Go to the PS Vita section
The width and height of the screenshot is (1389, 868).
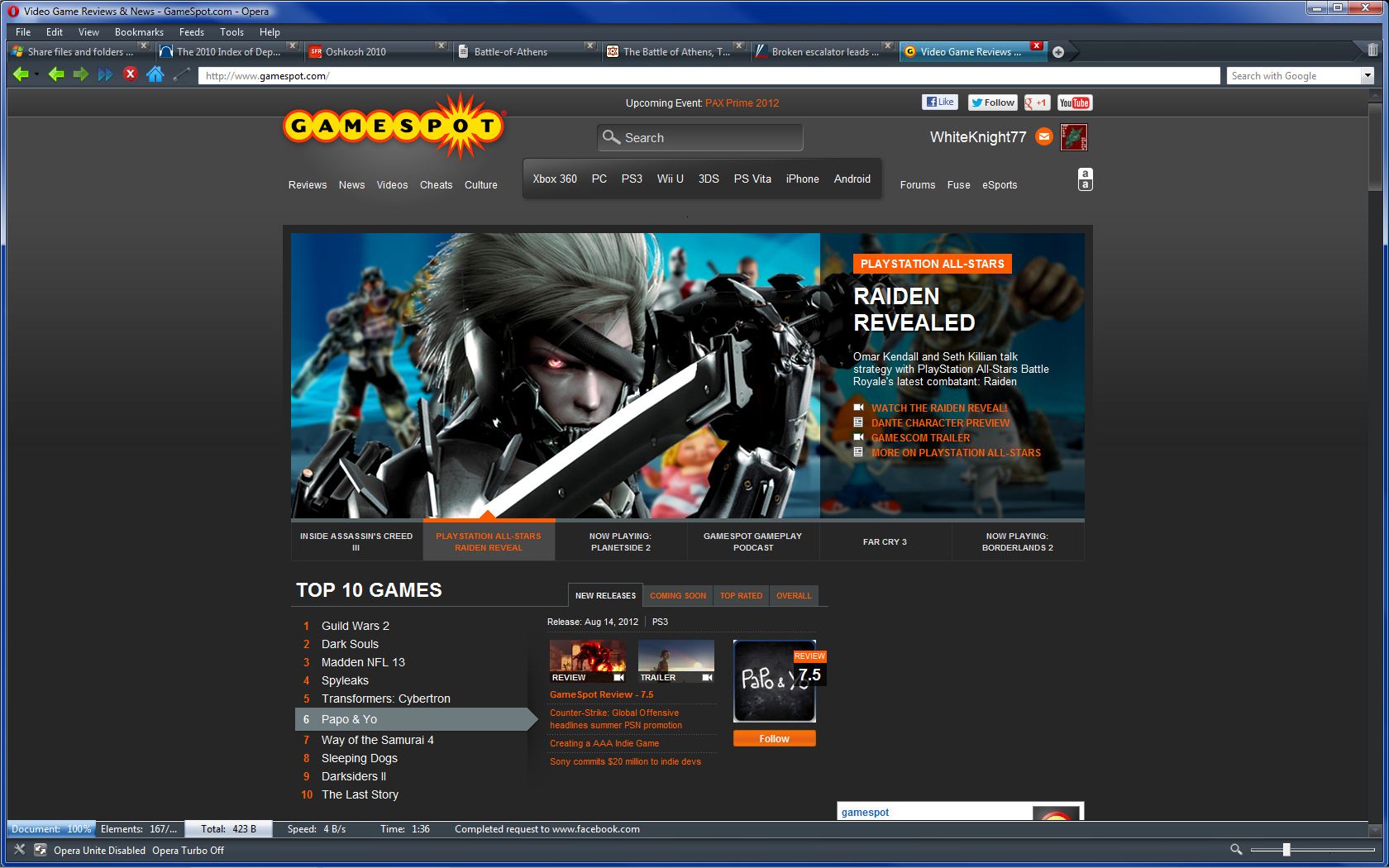point(752,179)
